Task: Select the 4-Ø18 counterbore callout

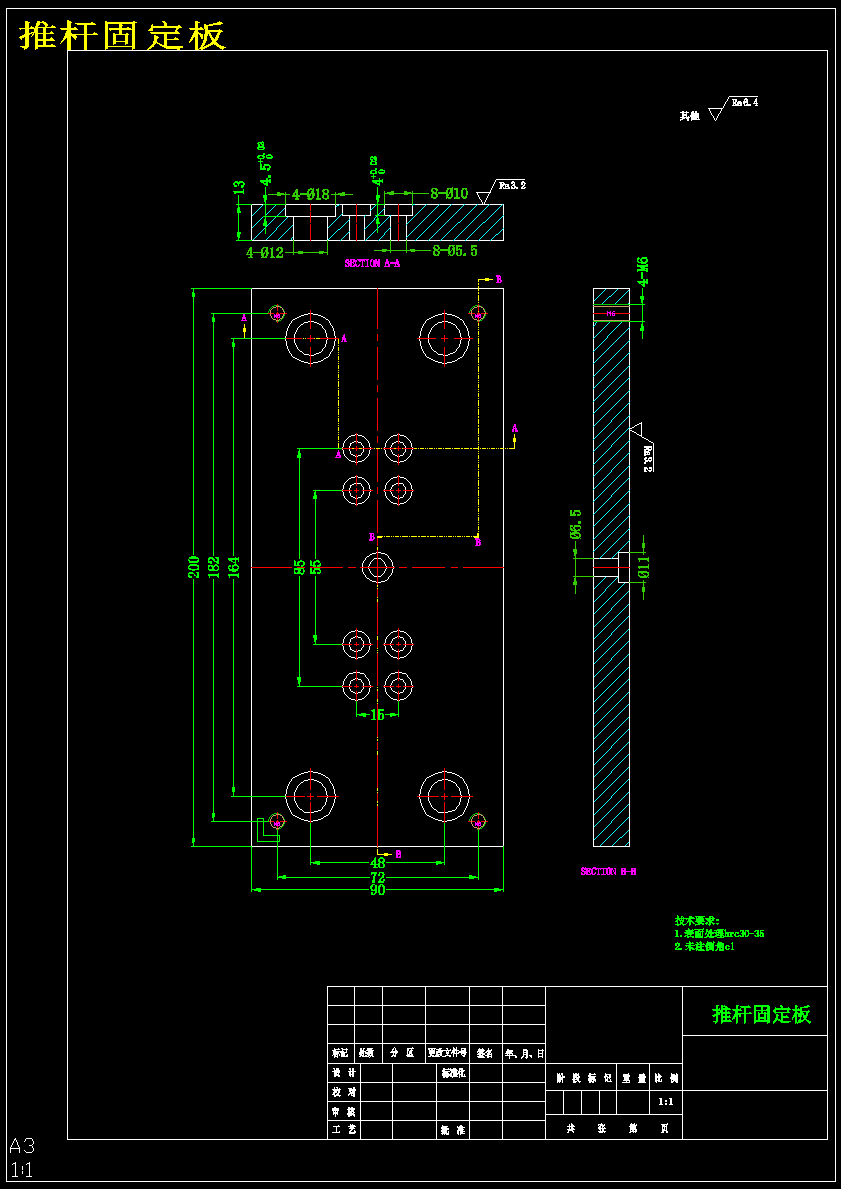Action: tap(311, 194)
